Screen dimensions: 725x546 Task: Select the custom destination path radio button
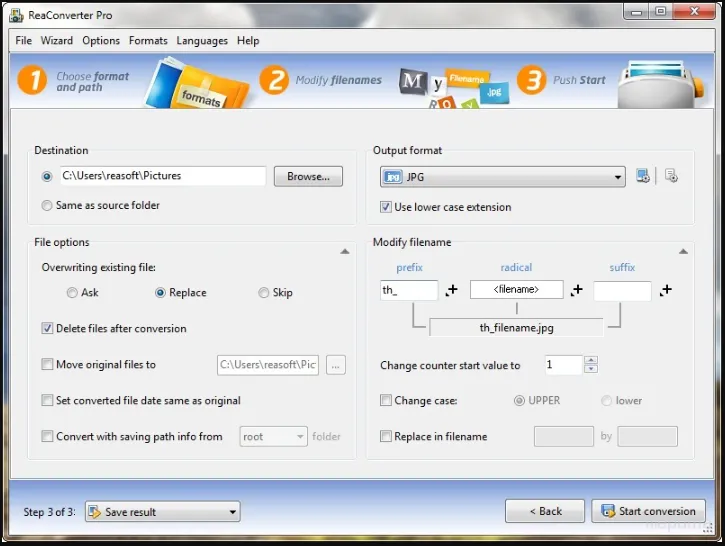(x=47, y=177)
